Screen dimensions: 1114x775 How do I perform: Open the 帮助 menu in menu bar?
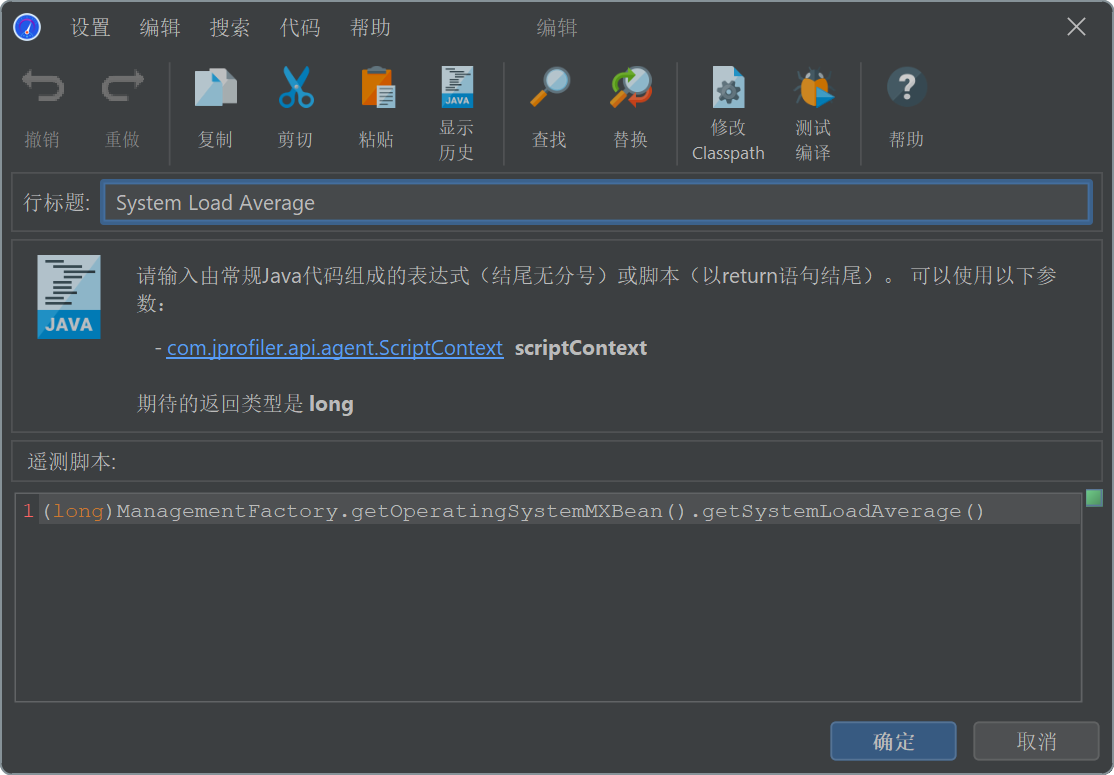point(370,28)
